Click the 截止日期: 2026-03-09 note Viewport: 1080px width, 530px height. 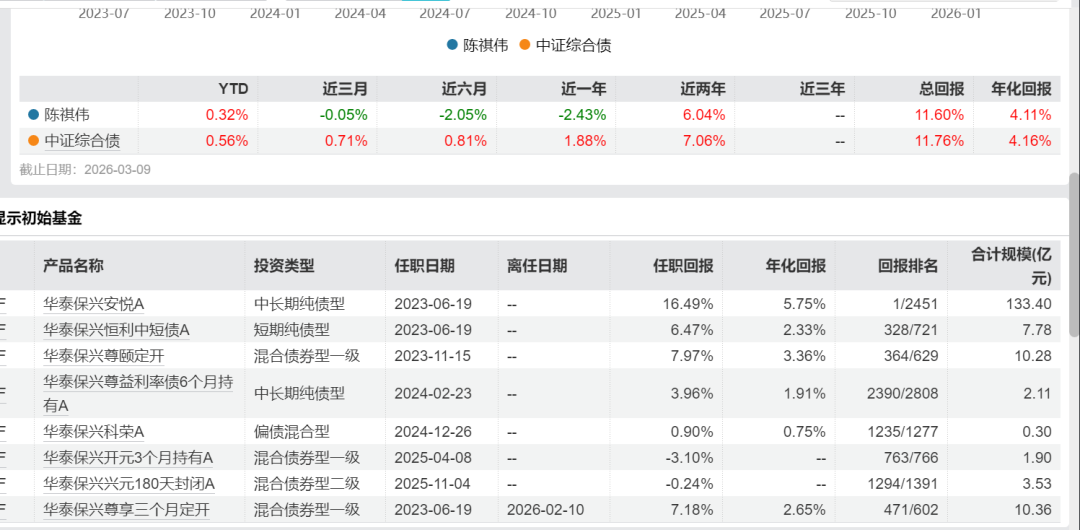tap(85, 170)
